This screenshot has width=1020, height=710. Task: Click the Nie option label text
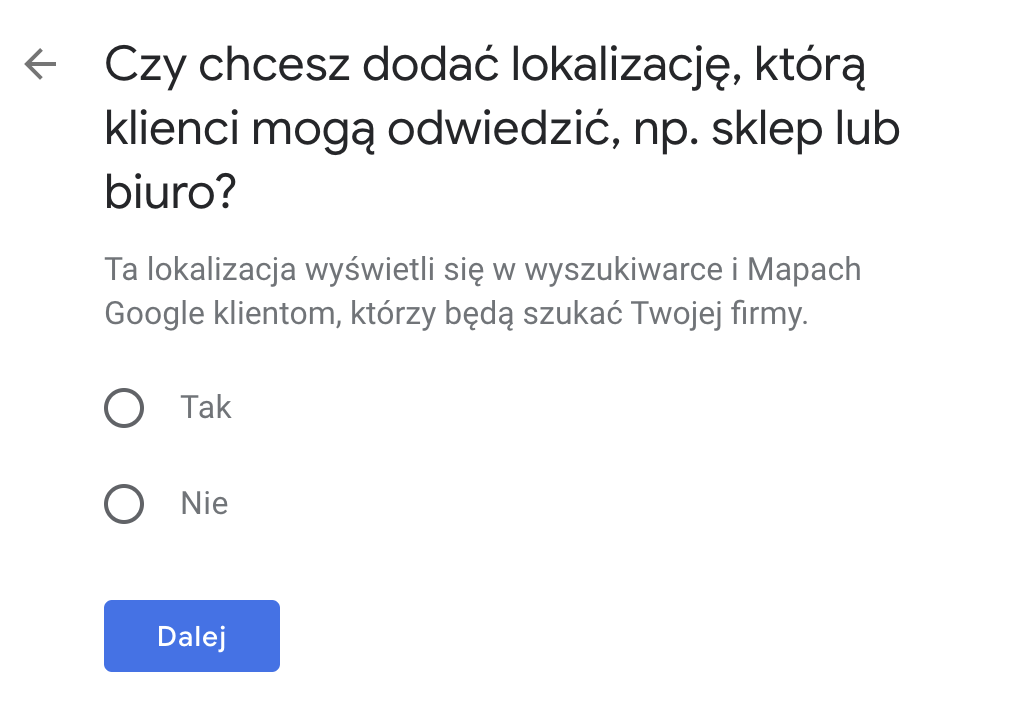204,504
